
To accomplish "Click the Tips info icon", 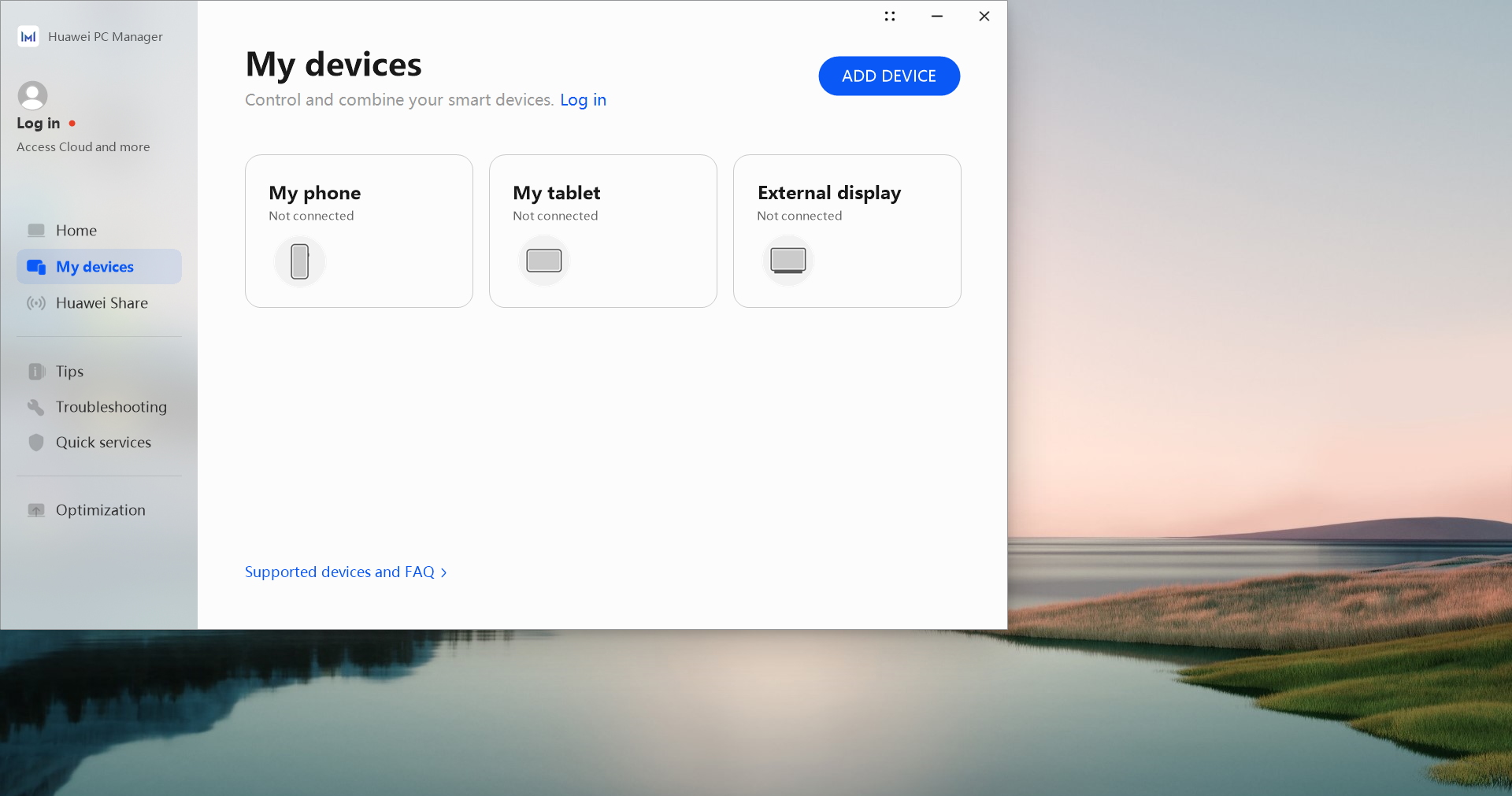I will tap(36, 372).
